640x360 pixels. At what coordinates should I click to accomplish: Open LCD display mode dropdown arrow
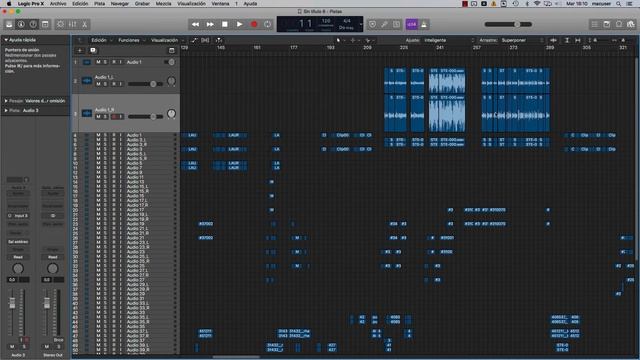[361, 24]
